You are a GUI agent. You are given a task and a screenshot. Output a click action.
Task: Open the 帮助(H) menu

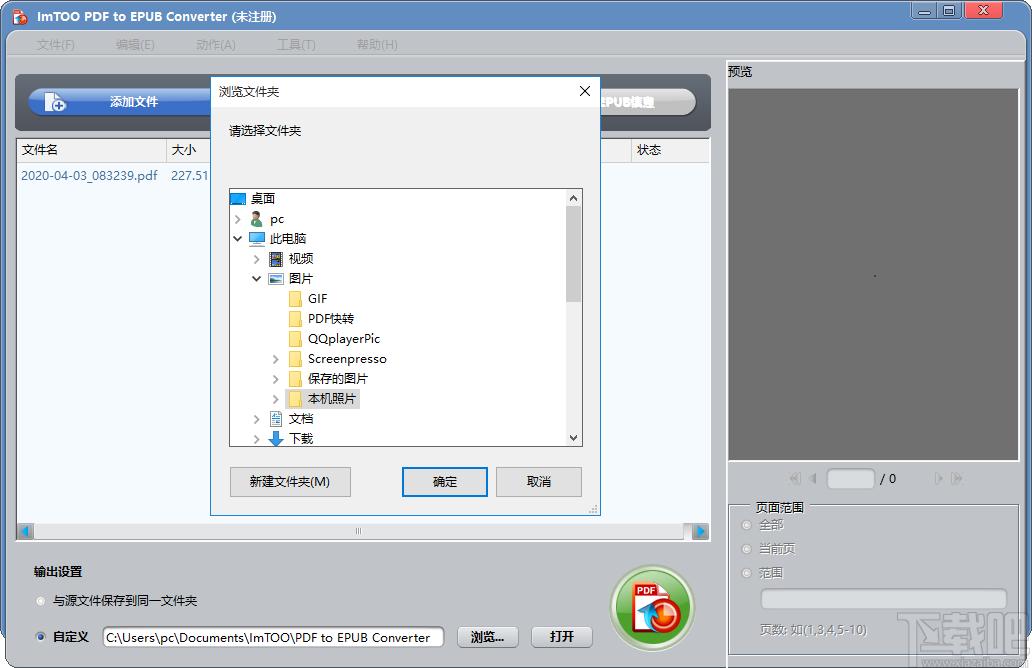click(x=377, y=44)
